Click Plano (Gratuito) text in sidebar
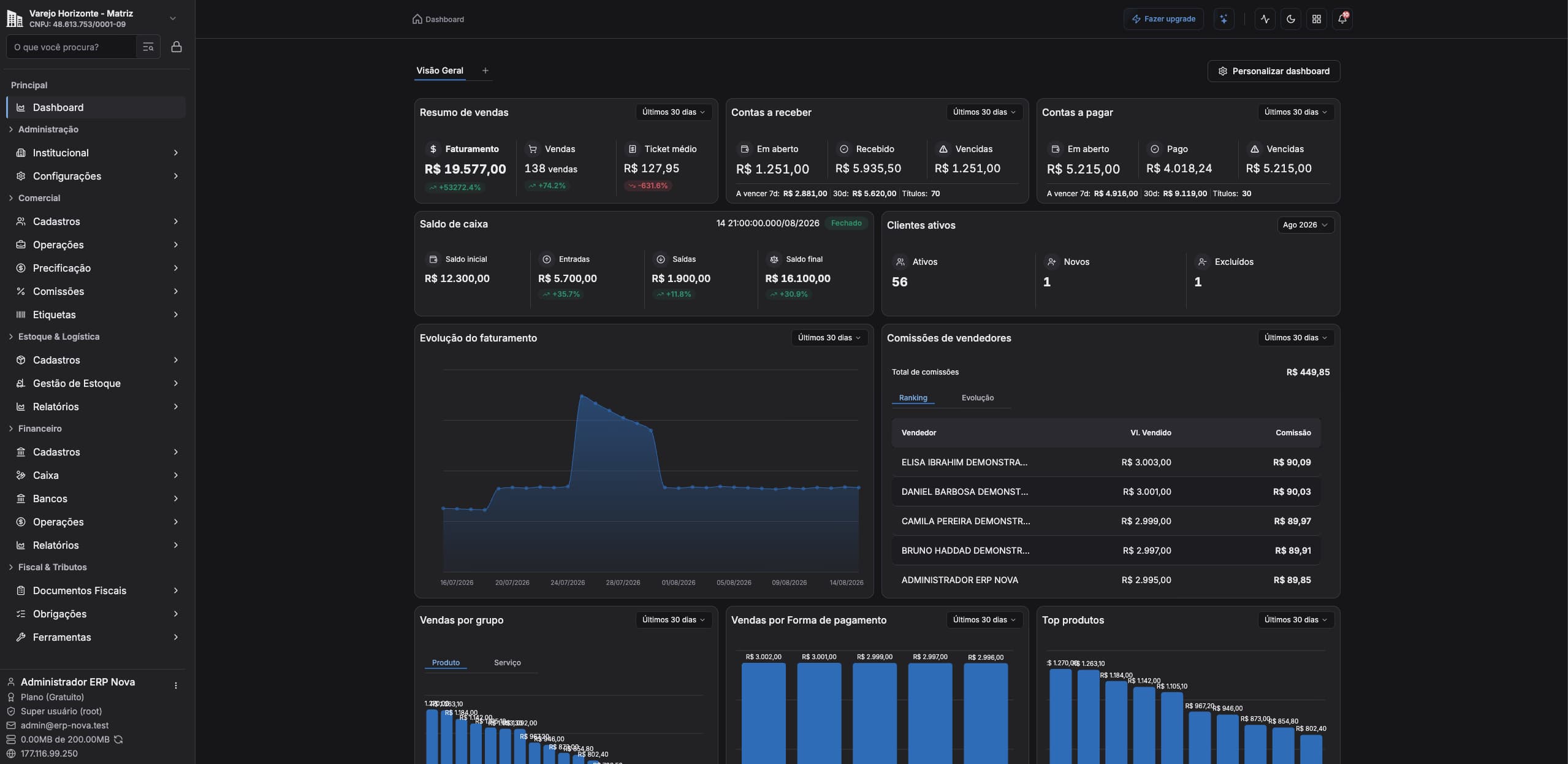Image resolution: width=1568 pixels, height=764 pixels. [52, 697]
